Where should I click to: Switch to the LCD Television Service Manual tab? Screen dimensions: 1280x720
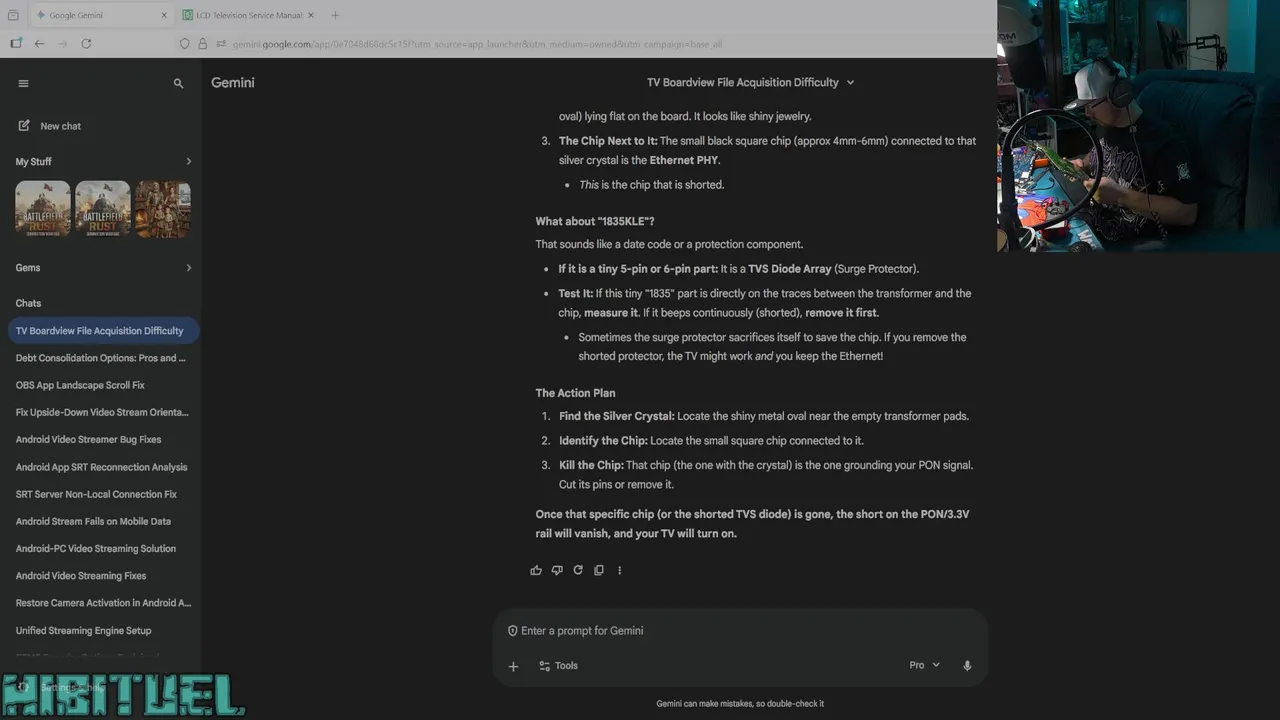click(248, 15)
